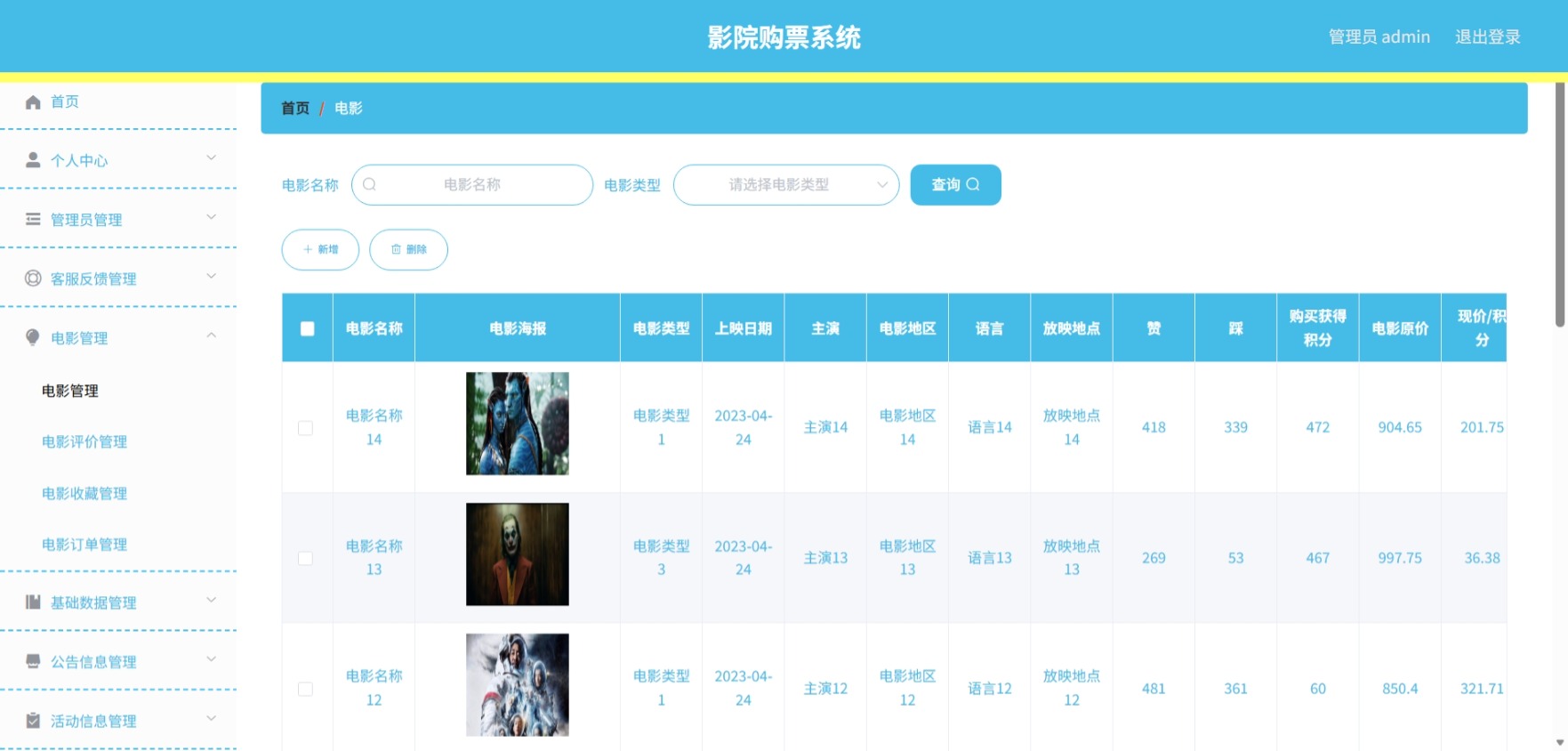This screenshot has height=751, width=1568.
Task: Check the row checkbox for 电影名称 14
Action: tap(305, 428)
